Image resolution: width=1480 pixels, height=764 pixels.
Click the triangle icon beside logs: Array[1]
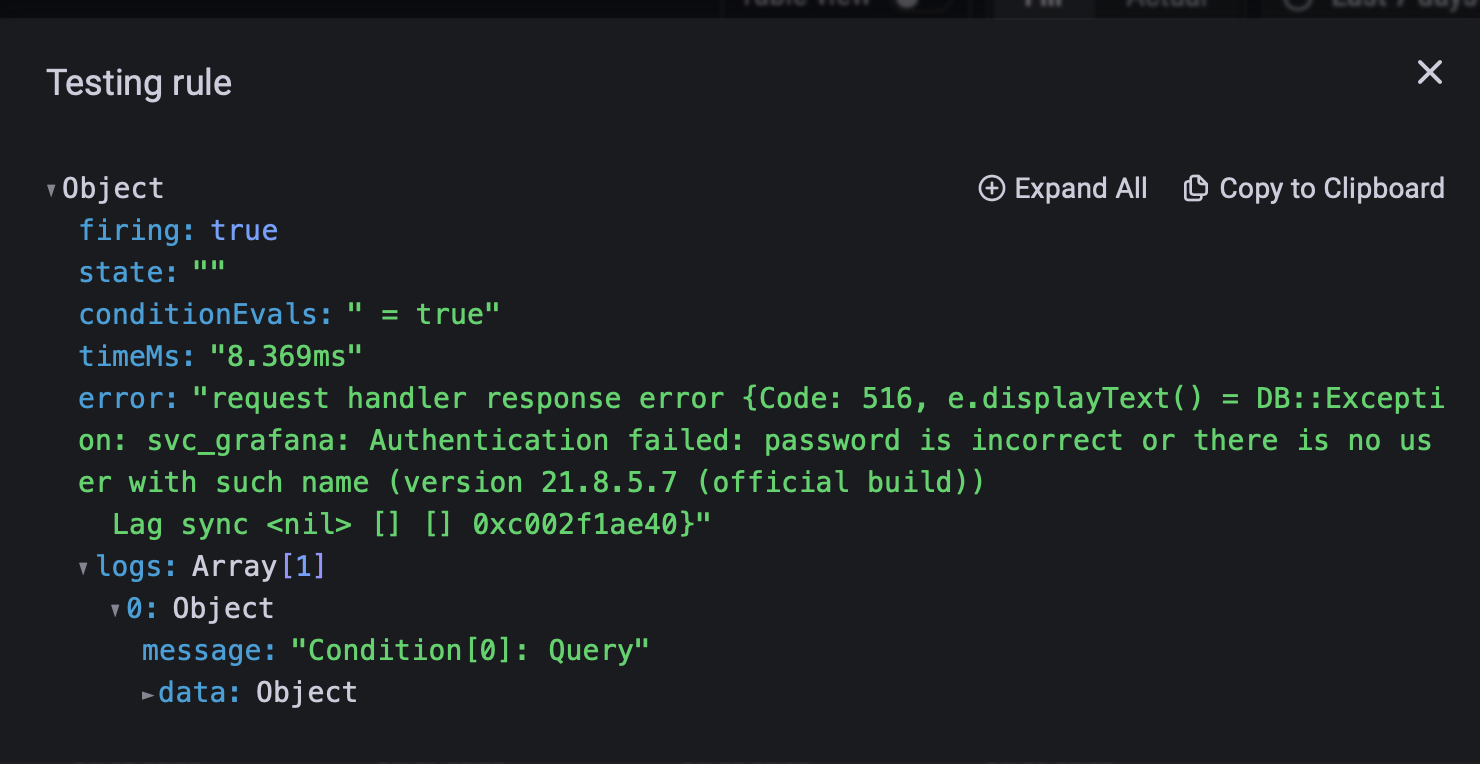click(83, 566)
